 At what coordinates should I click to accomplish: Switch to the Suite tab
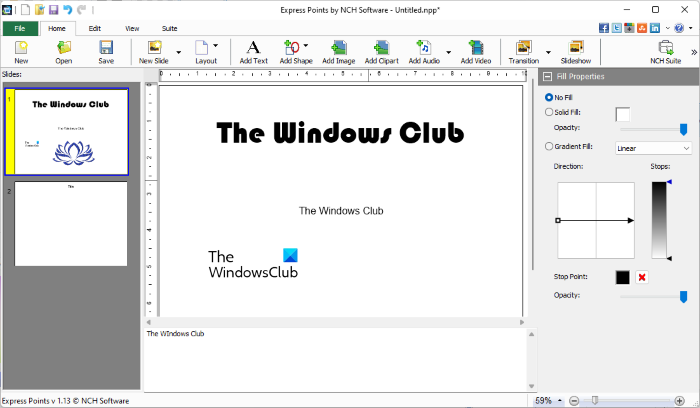click(169, 29)
